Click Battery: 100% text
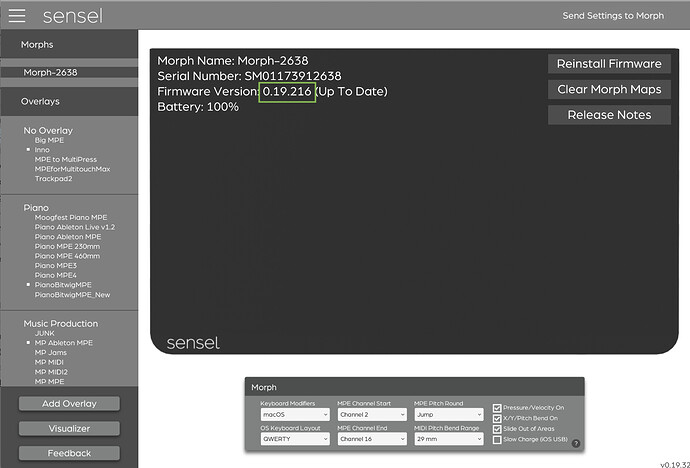The width and height of the screenshot is (690, 468). click(198, 107)
